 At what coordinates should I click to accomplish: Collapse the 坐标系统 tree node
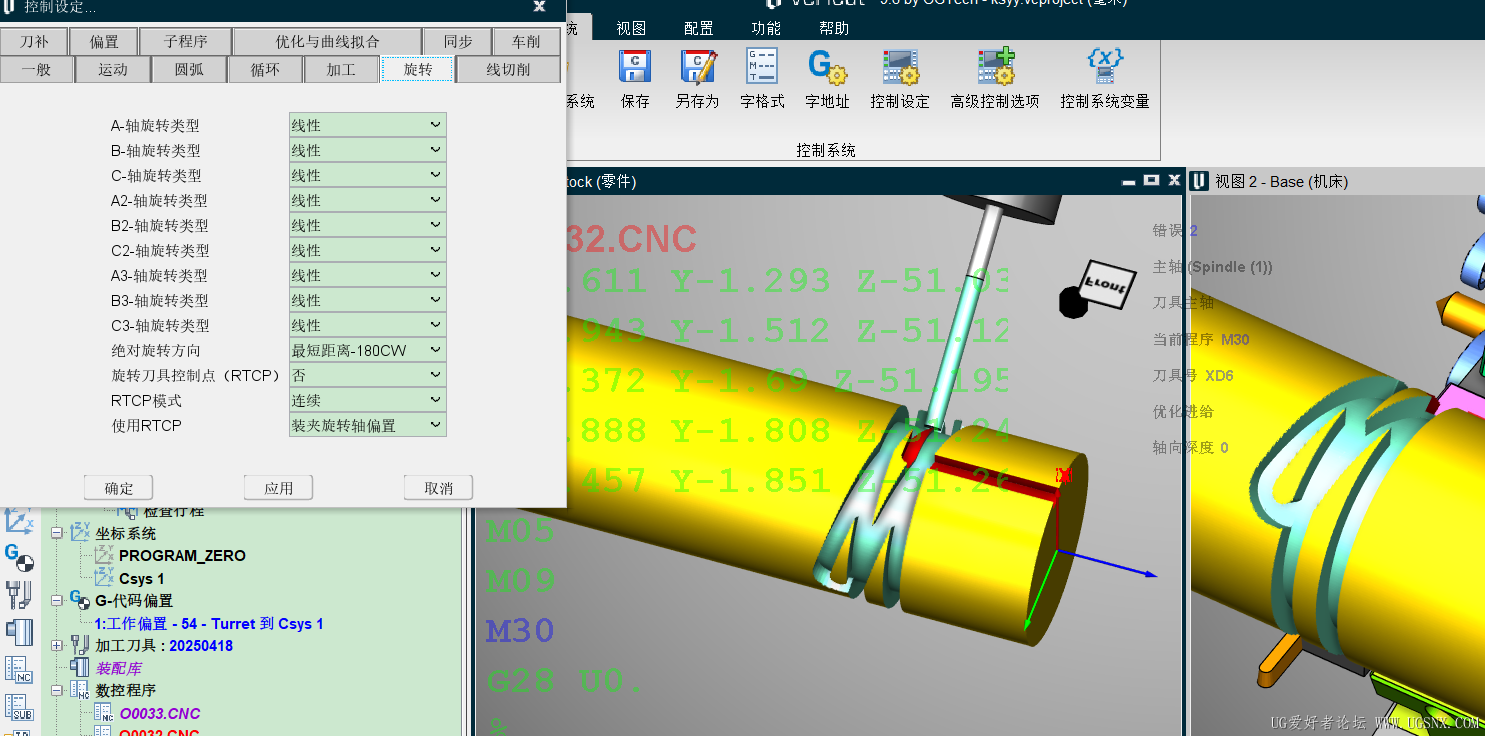(57, 534)
